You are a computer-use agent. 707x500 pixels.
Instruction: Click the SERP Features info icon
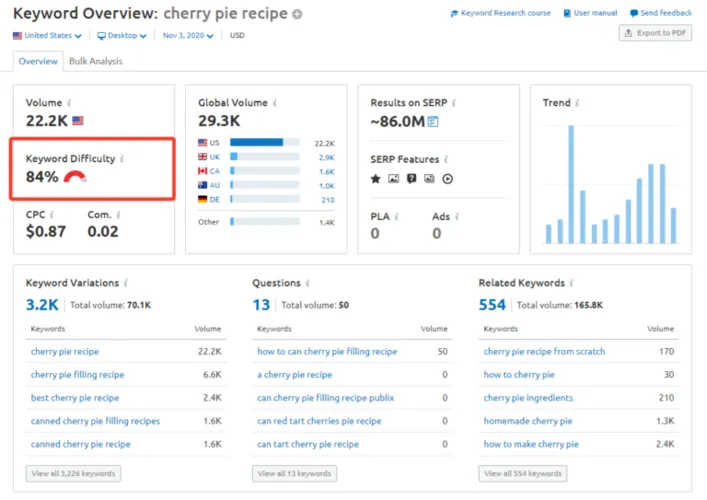pyautogui.click(x=446, y=159)
